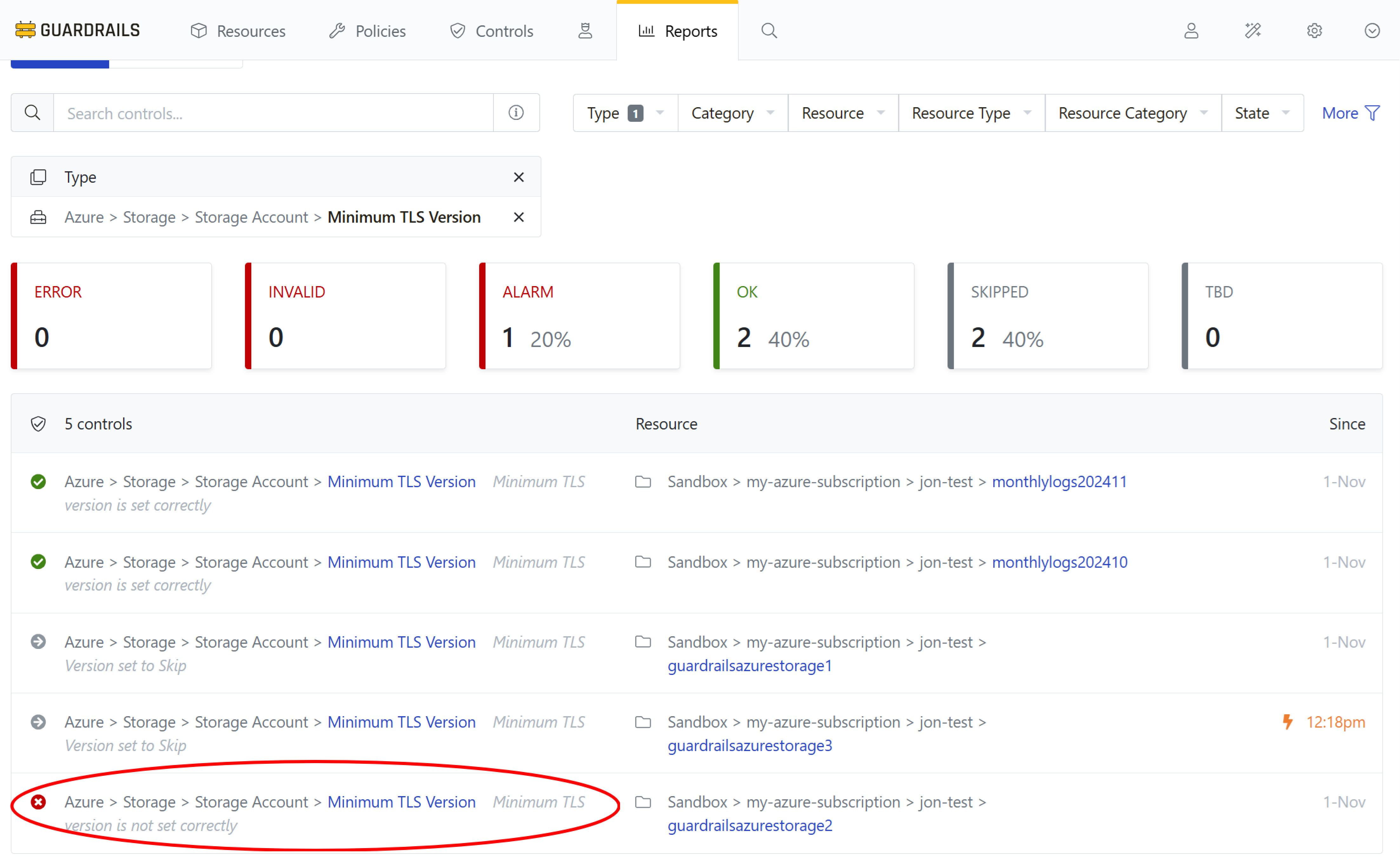This screenshot has height=857, width=1400.
Task: Filter by the SKIPPED status card
Action: 1048,316
